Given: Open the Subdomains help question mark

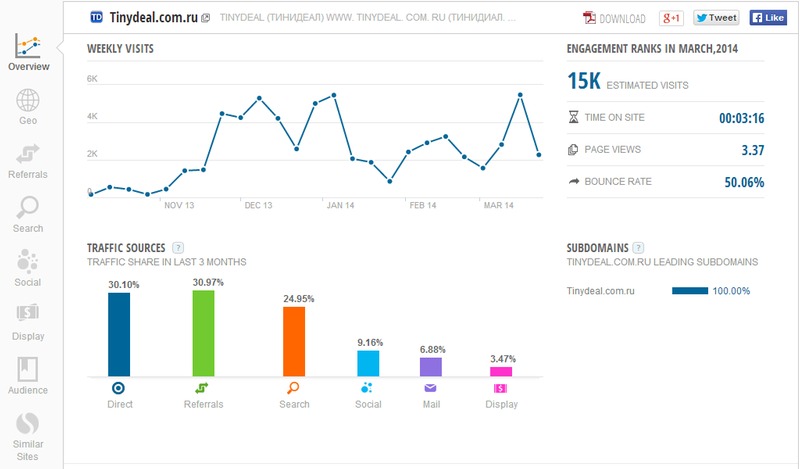Looking at the screenshot, I should pos(638,248).
